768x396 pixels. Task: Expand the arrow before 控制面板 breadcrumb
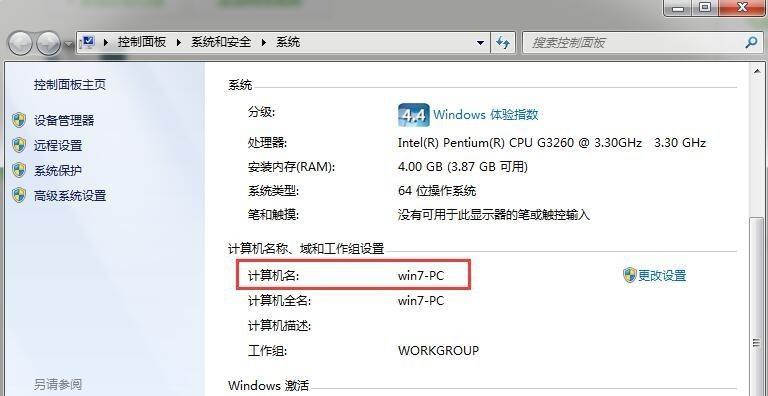click(106, 42)
